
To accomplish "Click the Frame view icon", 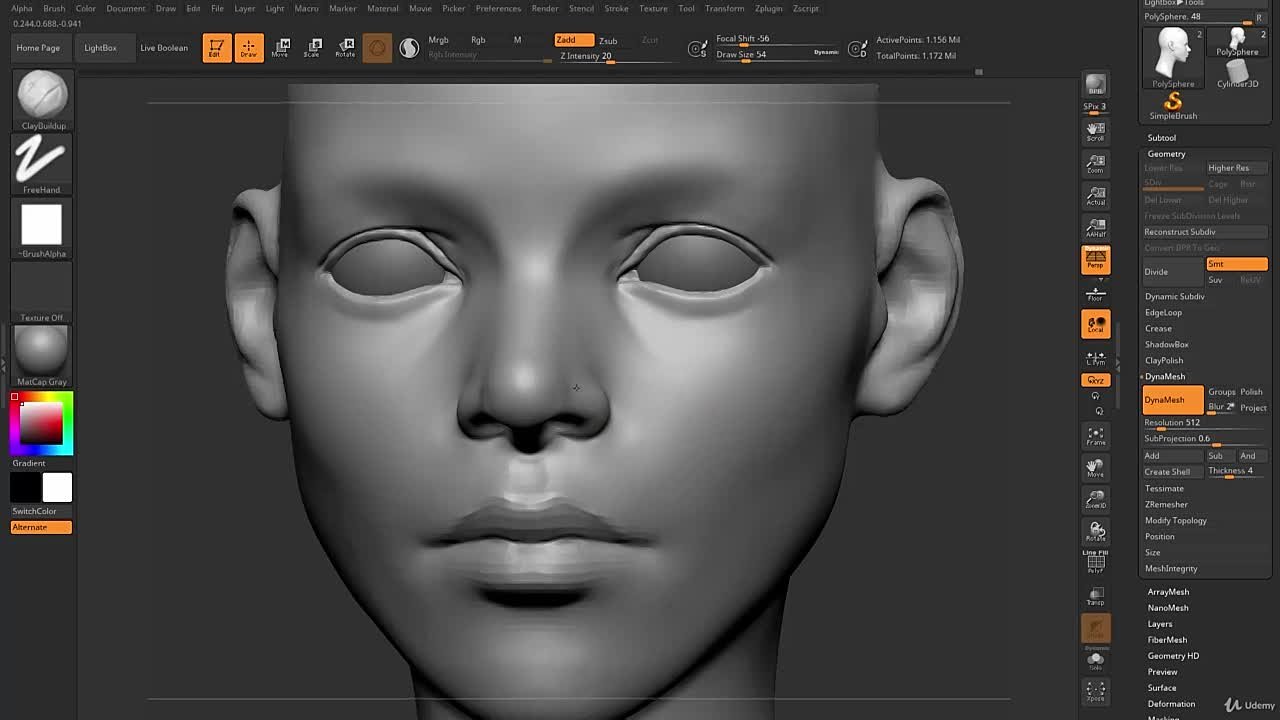I will (x=1096, y=436).
